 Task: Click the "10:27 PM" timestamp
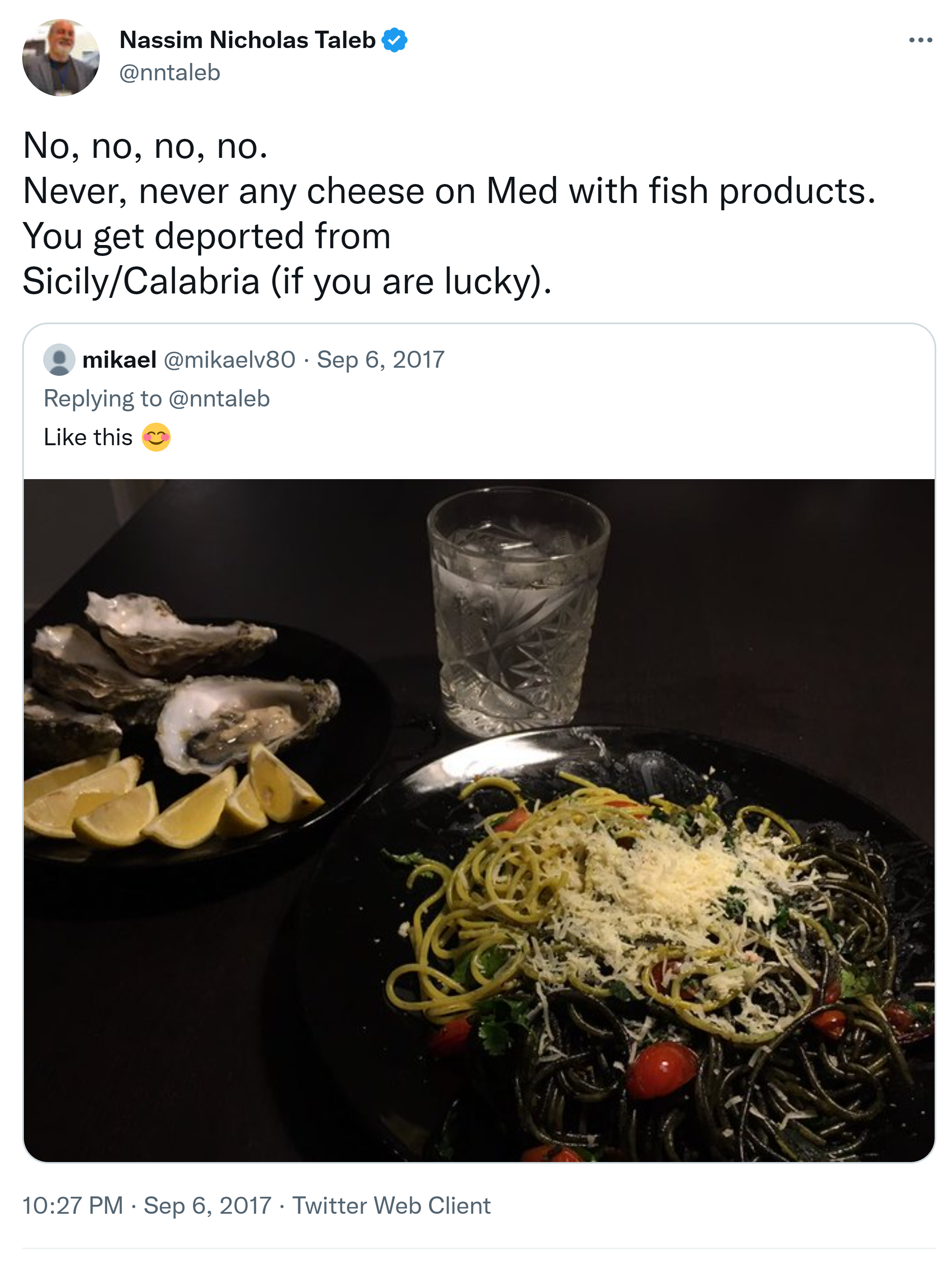(73, 1205)
